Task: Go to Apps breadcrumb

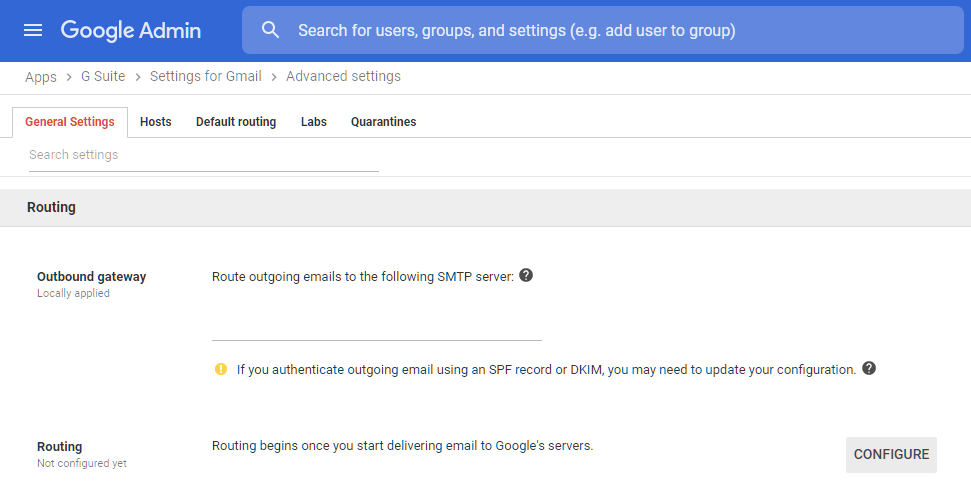Action: click(x=41, y=77)
